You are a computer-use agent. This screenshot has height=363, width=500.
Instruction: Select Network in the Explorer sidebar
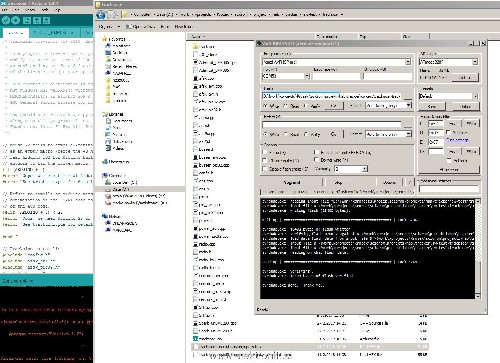(112, 216)
